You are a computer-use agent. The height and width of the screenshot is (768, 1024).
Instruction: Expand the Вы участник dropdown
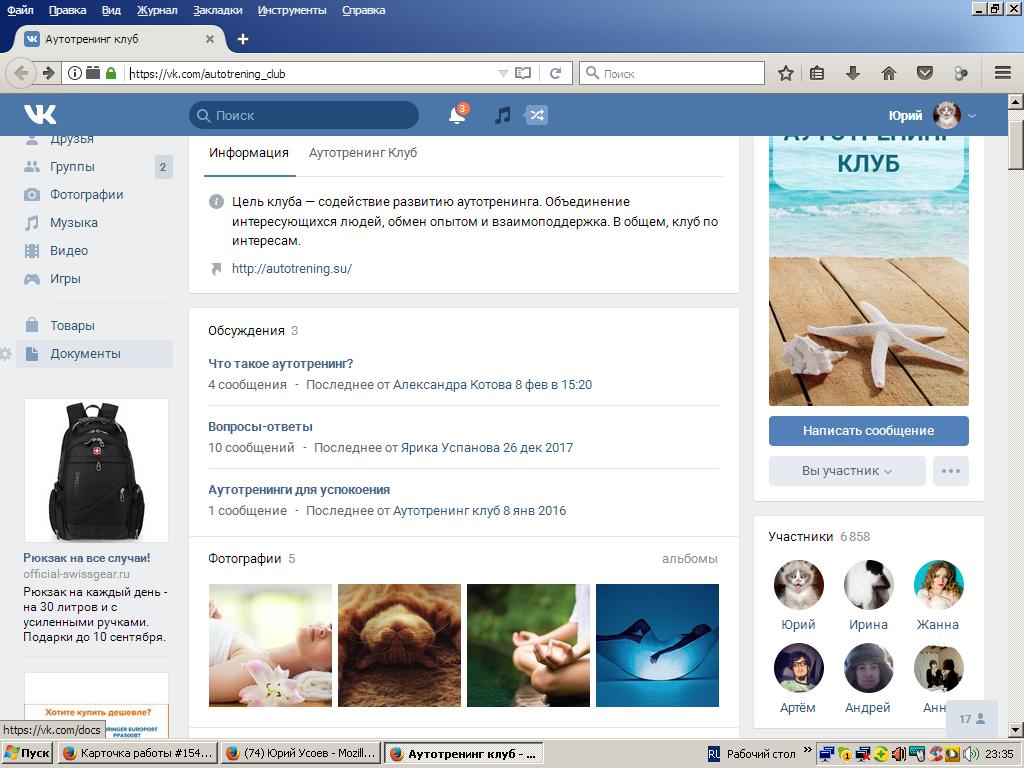point(847,471)
